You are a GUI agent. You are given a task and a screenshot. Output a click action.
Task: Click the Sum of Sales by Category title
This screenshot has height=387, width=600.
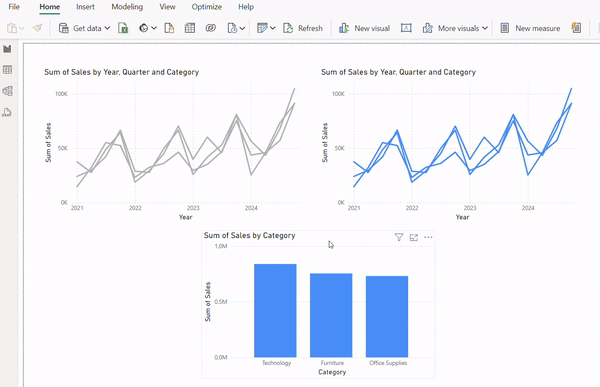[x=249, y=235]
